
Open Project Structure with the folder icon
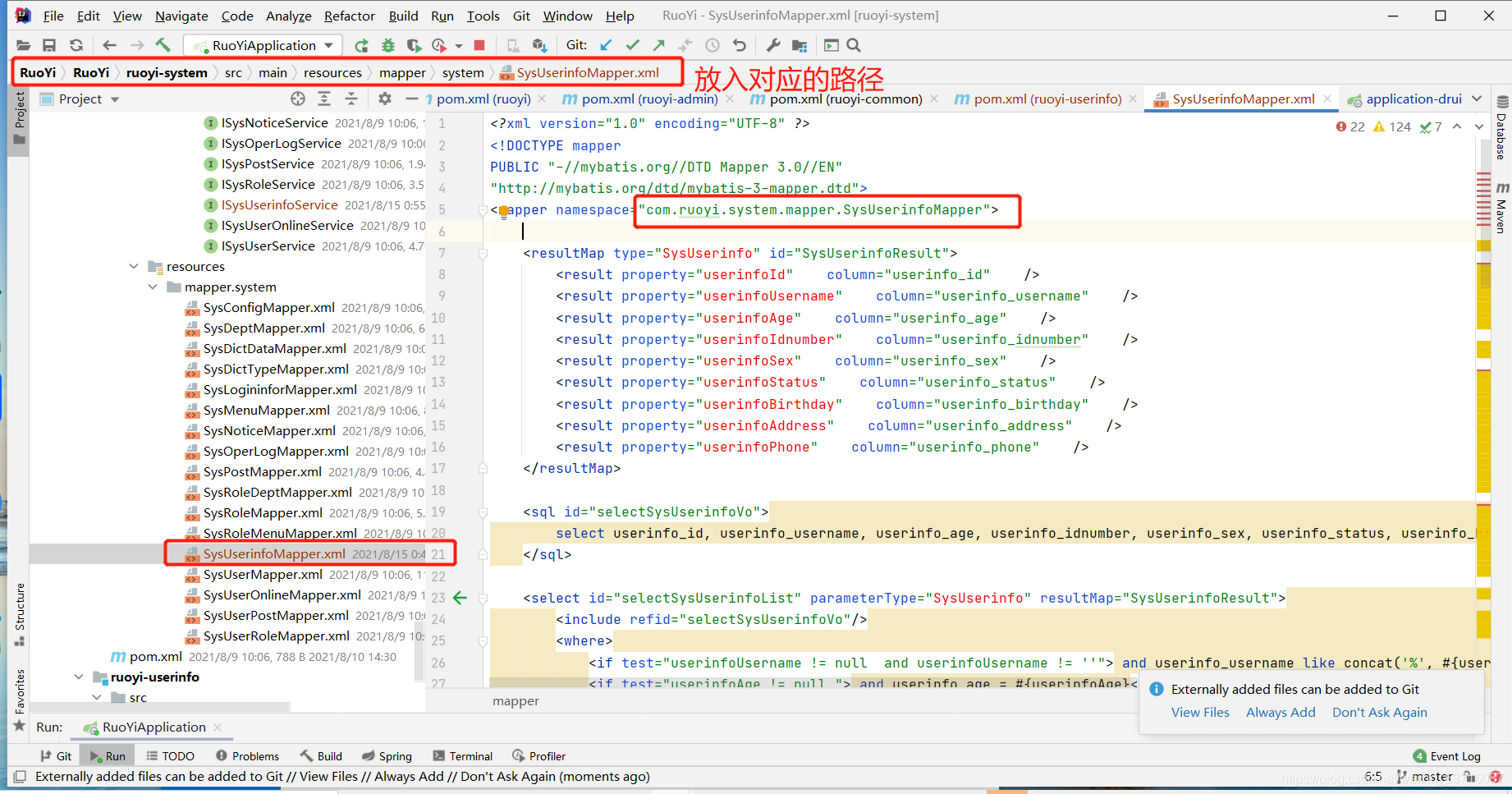point(800,45)
